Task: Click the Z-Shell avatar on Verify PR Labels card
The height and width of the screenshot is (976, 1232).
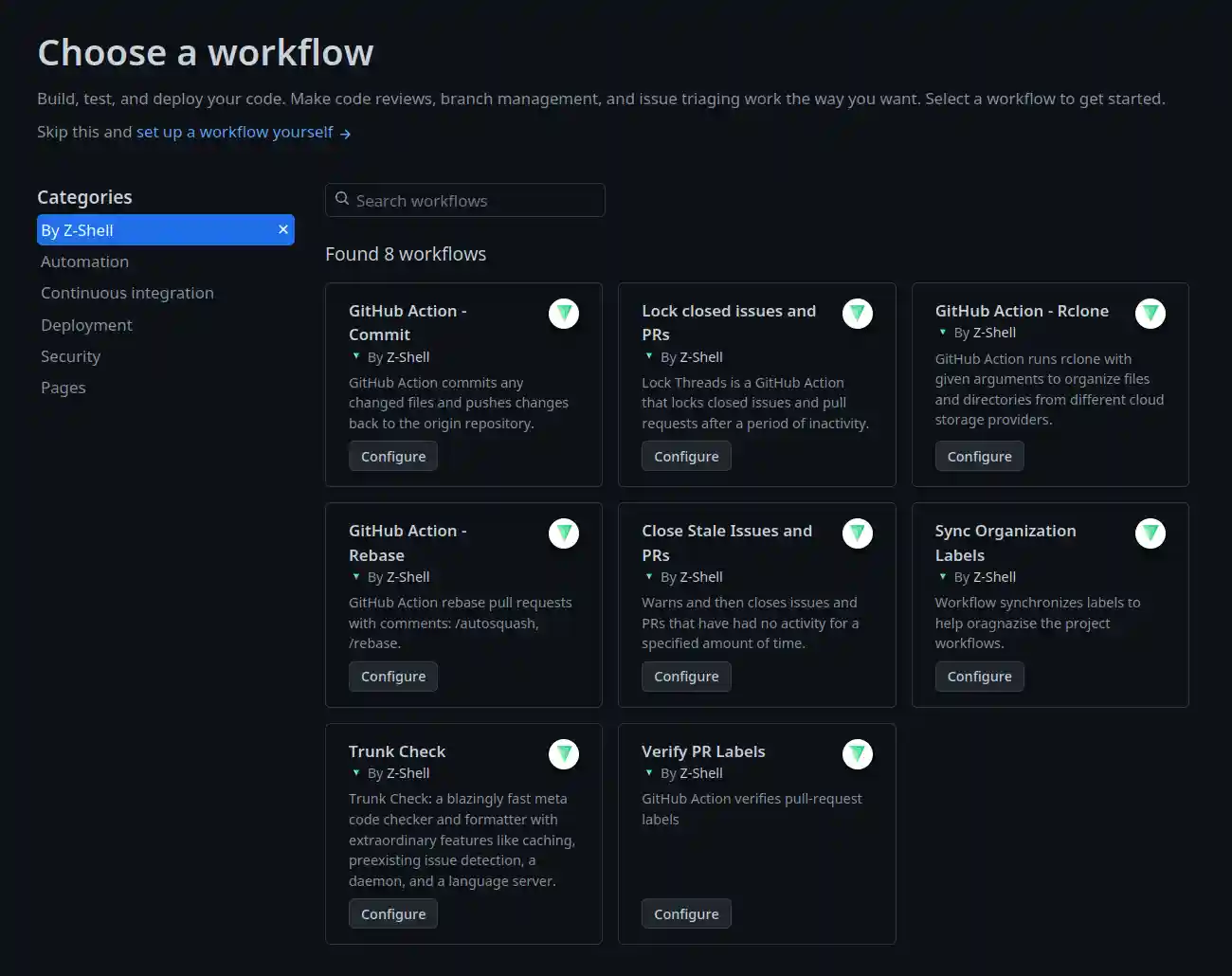Action: [x=858, y=754]
